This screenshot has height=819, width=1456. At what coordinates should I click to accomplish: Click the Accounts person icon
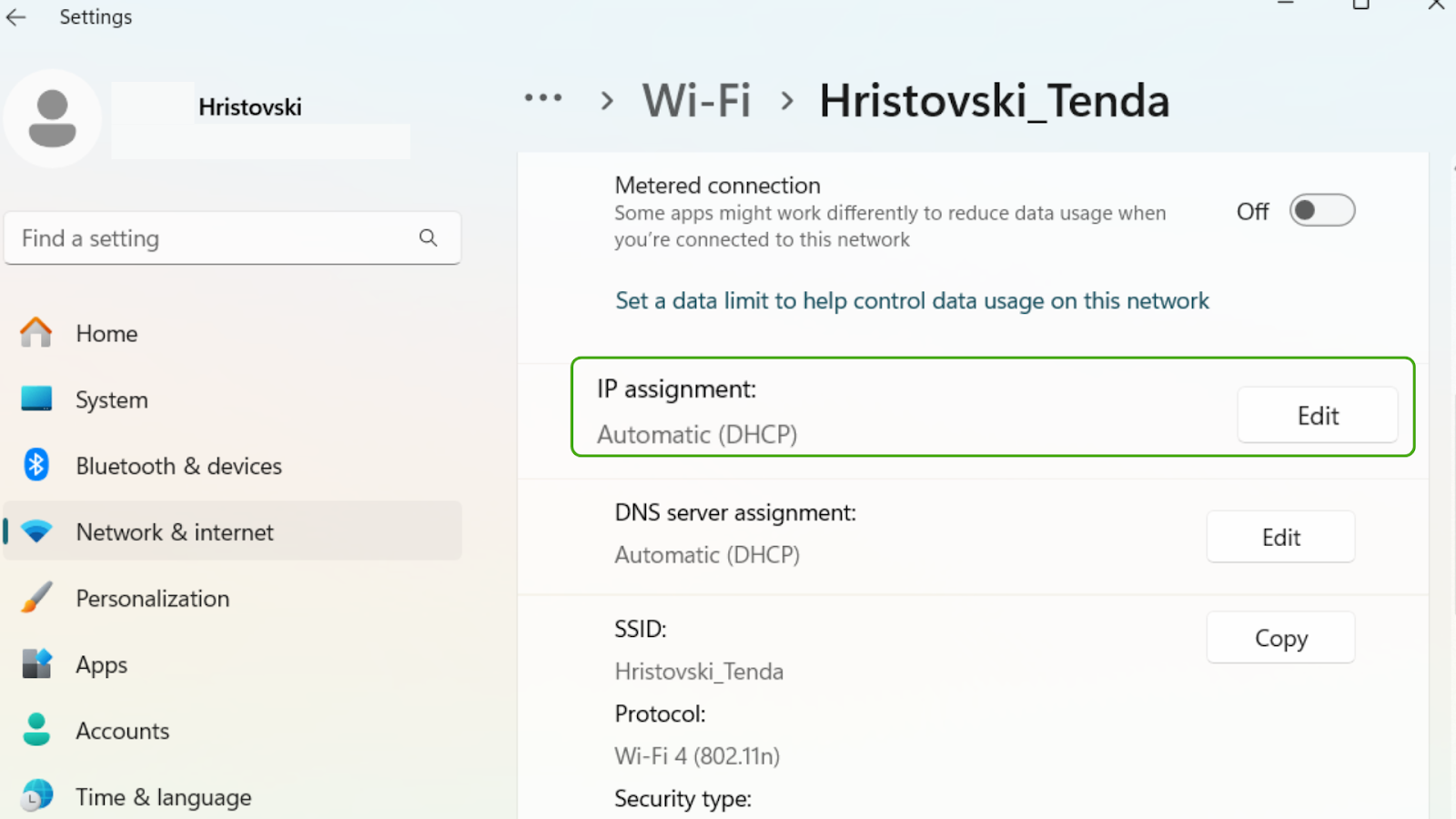click(x=36, y=730)
